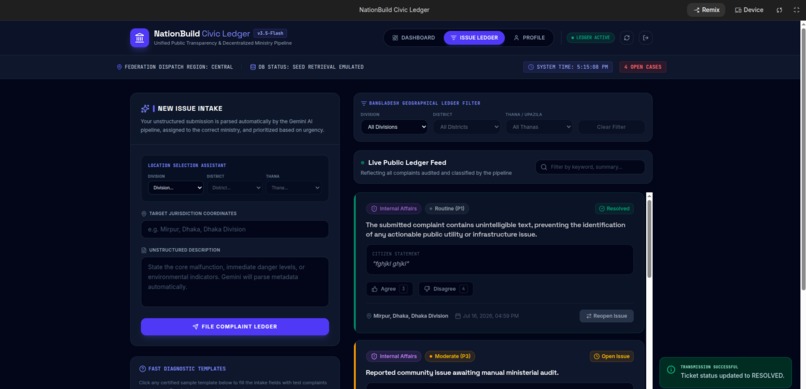Image resolution: width=806 pixels, height=389 pixels.
Task: Click the Live Public Ledger Feed heading
Action: [x=407, y=162]
